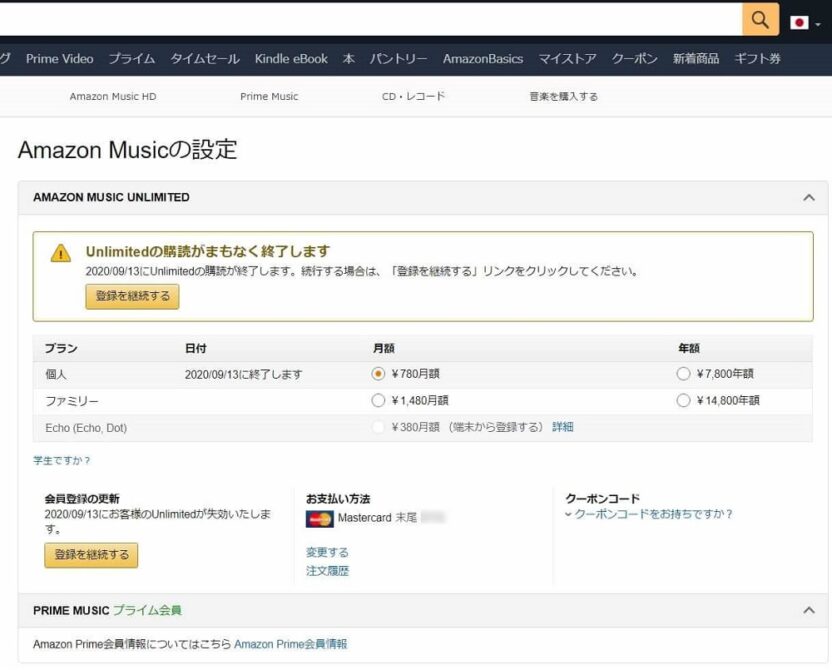Open タイムセール in the navigation bar
The image size is (832, 670).
[x=205, y=59]
